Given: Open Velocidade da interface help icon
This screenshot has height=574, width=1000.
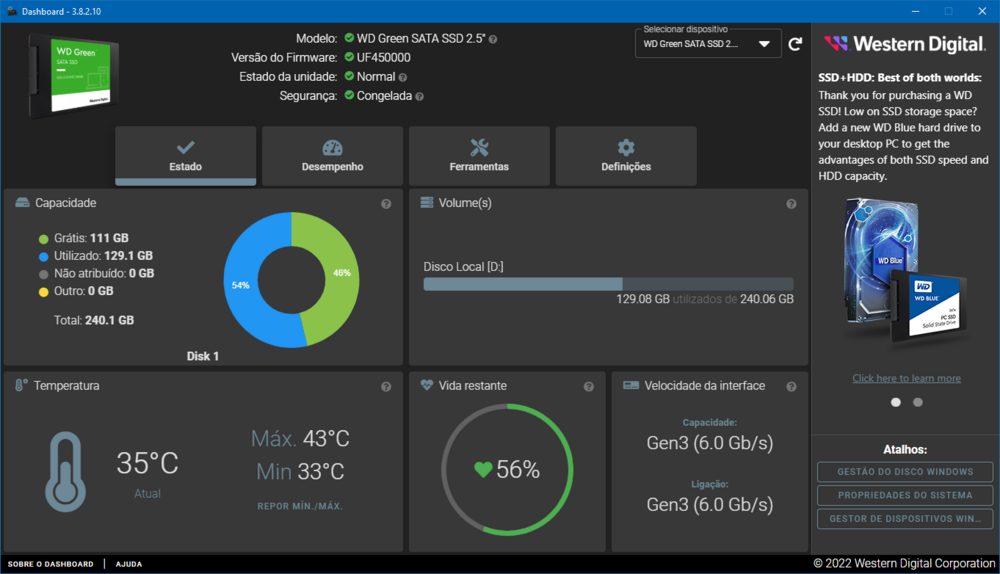Looking at the screenshot, I should (791, 387).
